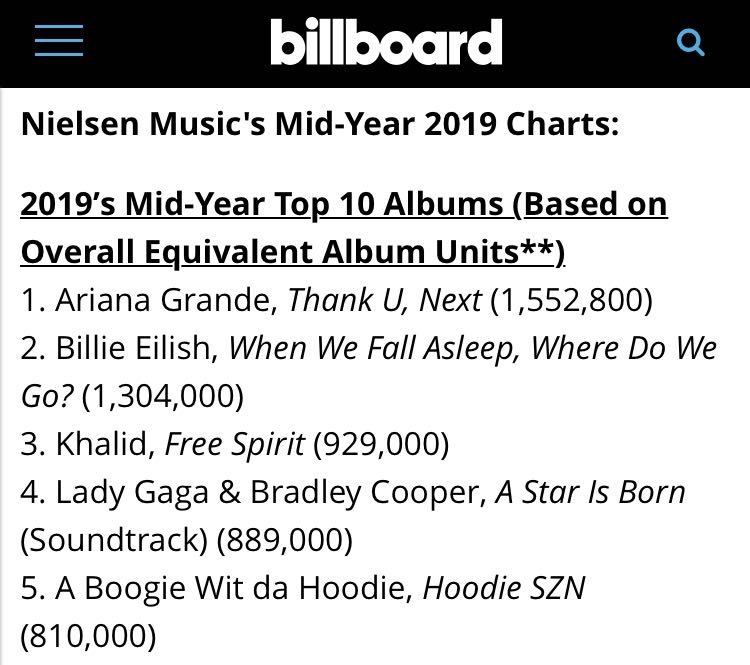Click the 889,000 Soundtrack units figure
Viewport: 750px width, 665px height.
(x=285, y=540)
